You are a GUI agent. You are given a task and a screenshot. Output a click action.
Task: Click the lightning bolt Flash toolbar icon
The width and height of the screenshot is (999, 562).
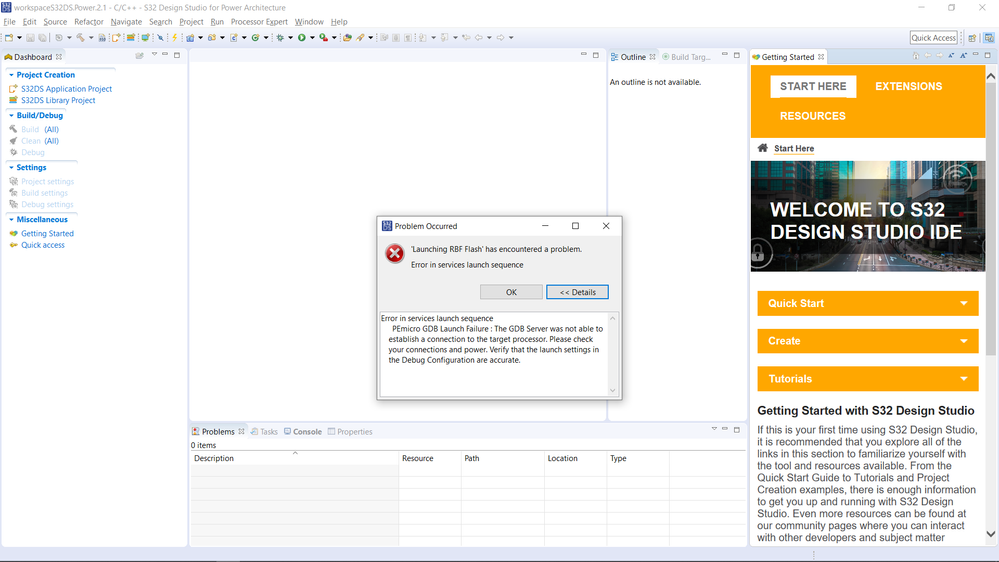tap(174, 38)
